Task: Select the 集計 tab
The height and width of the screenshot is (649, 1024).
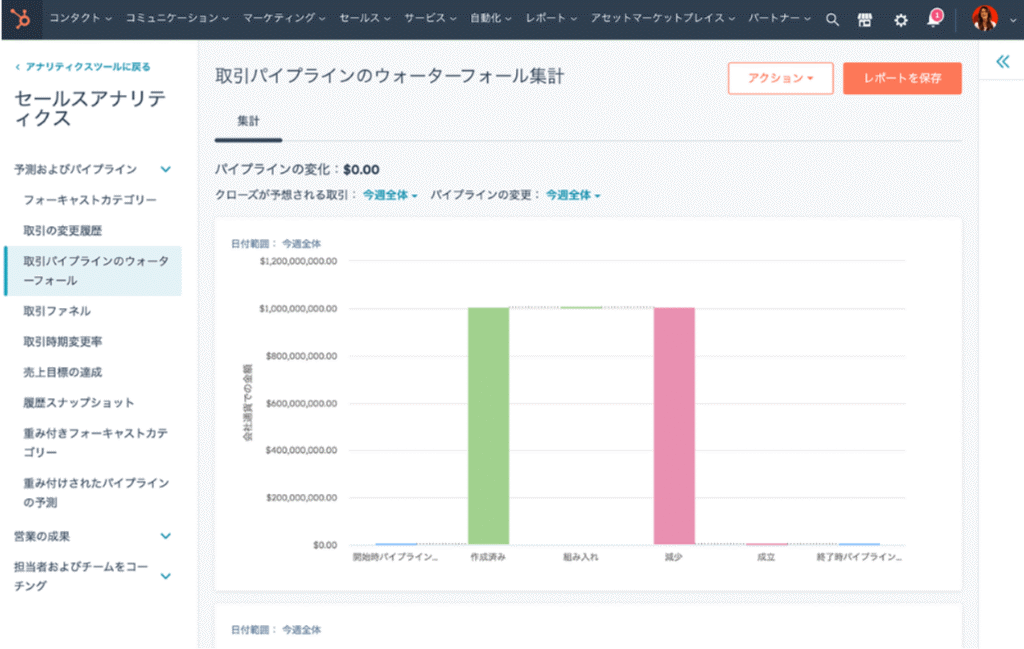Action: click(248, 120)
